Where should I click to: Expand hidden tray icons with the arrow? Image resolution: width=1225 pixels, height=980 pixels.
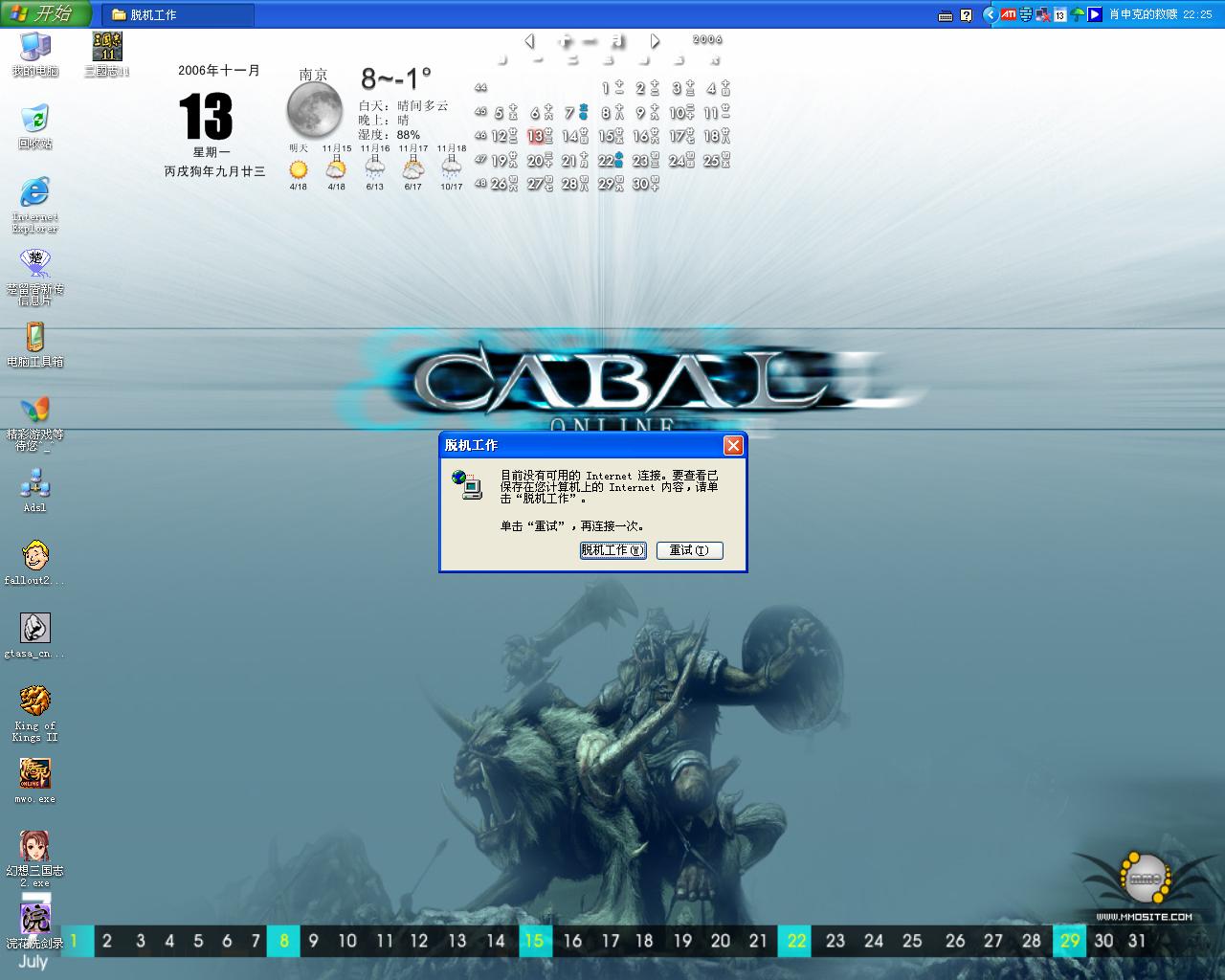pyautogui.click(x=991, y=14)
